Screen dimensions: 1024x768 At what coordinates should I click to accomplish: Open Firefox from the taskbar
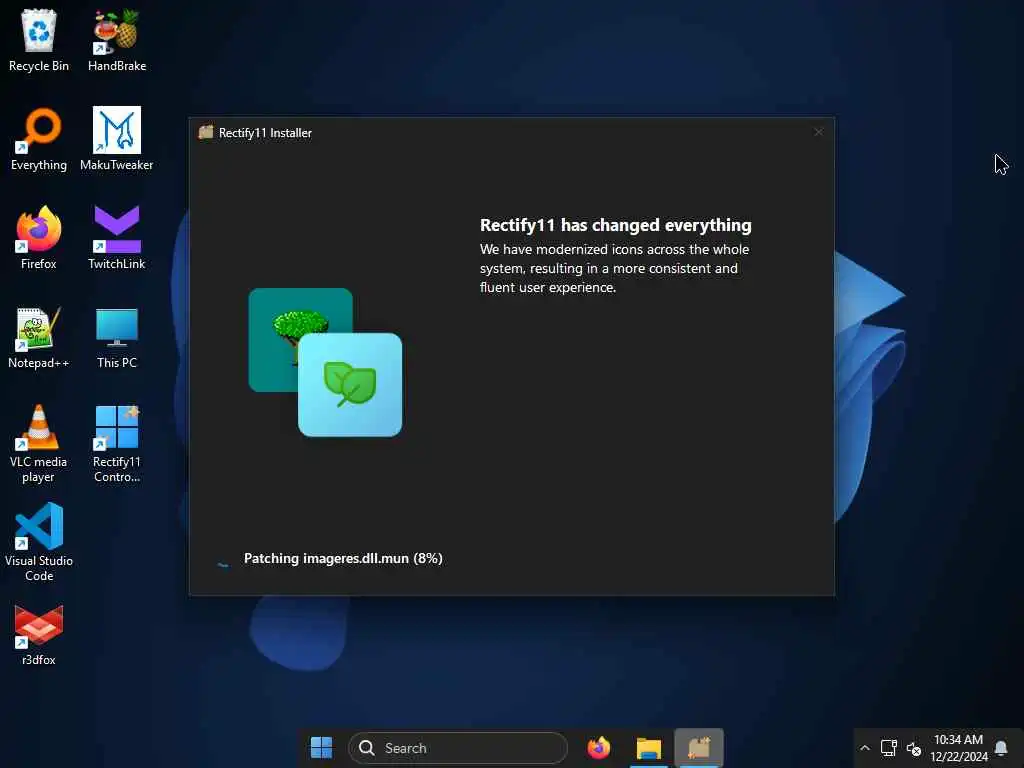point(598,748)
